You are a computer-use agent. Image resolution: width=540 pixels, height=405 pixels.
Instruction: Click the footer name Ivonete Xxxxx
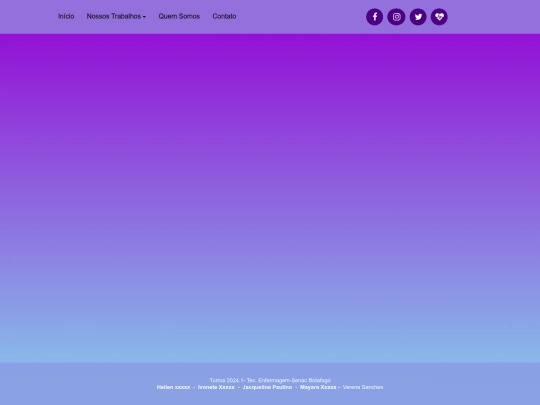pos(216,387)
